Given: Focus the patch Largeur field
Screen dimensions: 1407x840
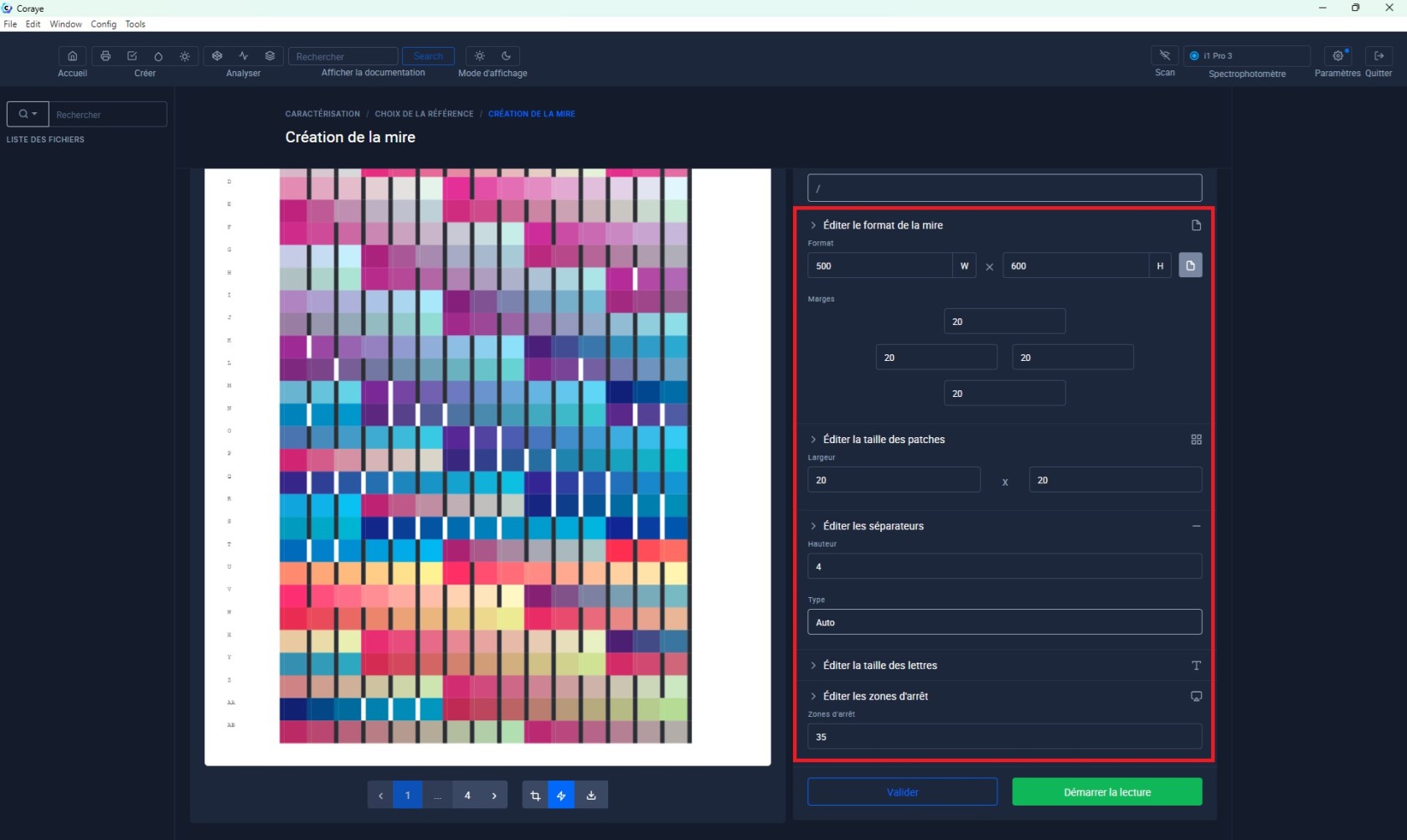Looking at the screenshot, I should pos(894,480).
